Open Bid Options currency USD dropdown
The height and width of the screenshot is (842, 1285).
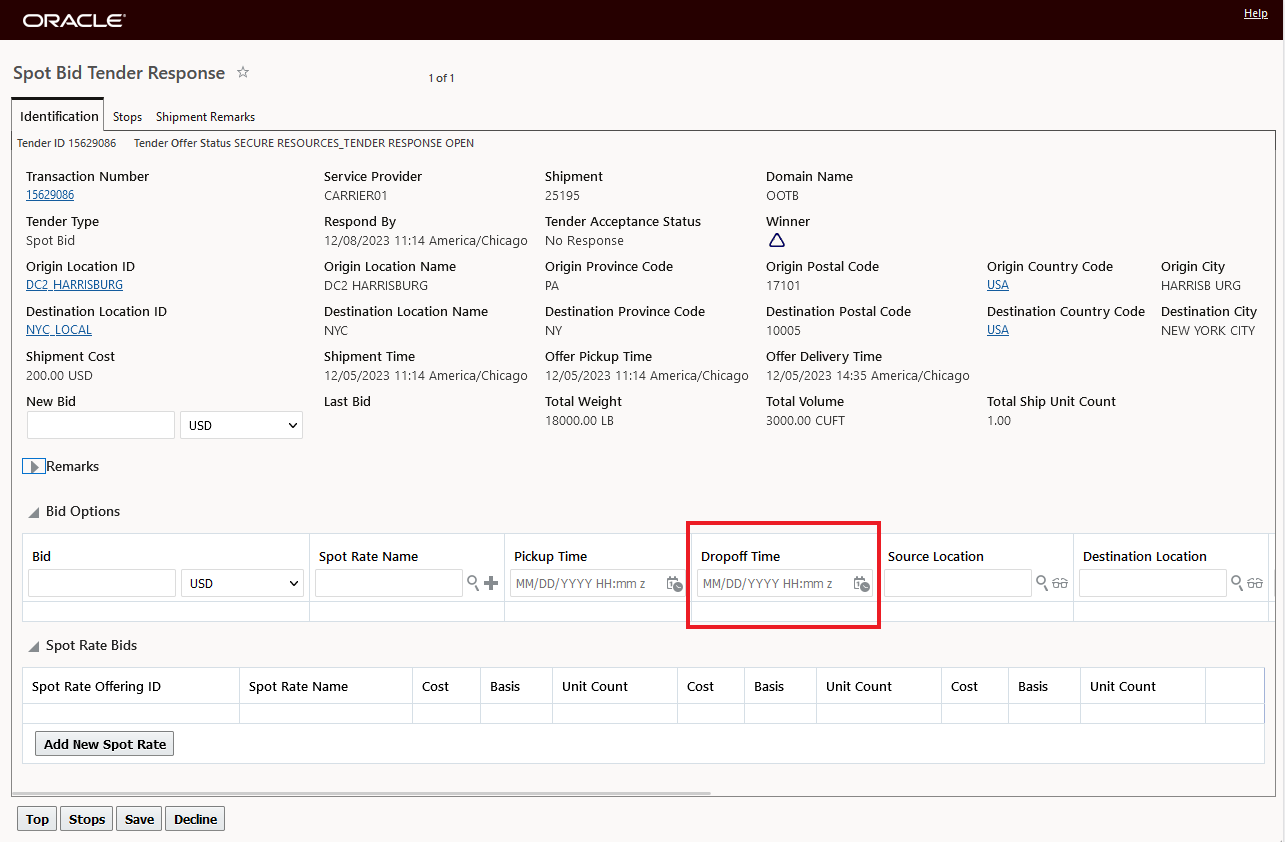242,583
